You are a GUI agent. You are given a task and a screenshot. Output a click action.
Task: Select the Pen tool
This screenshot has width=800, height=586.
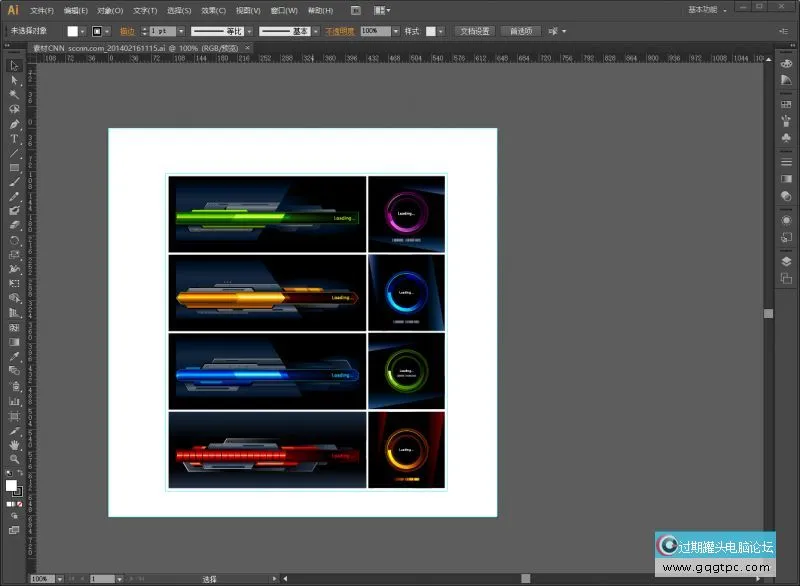click(x=14, y=124)
